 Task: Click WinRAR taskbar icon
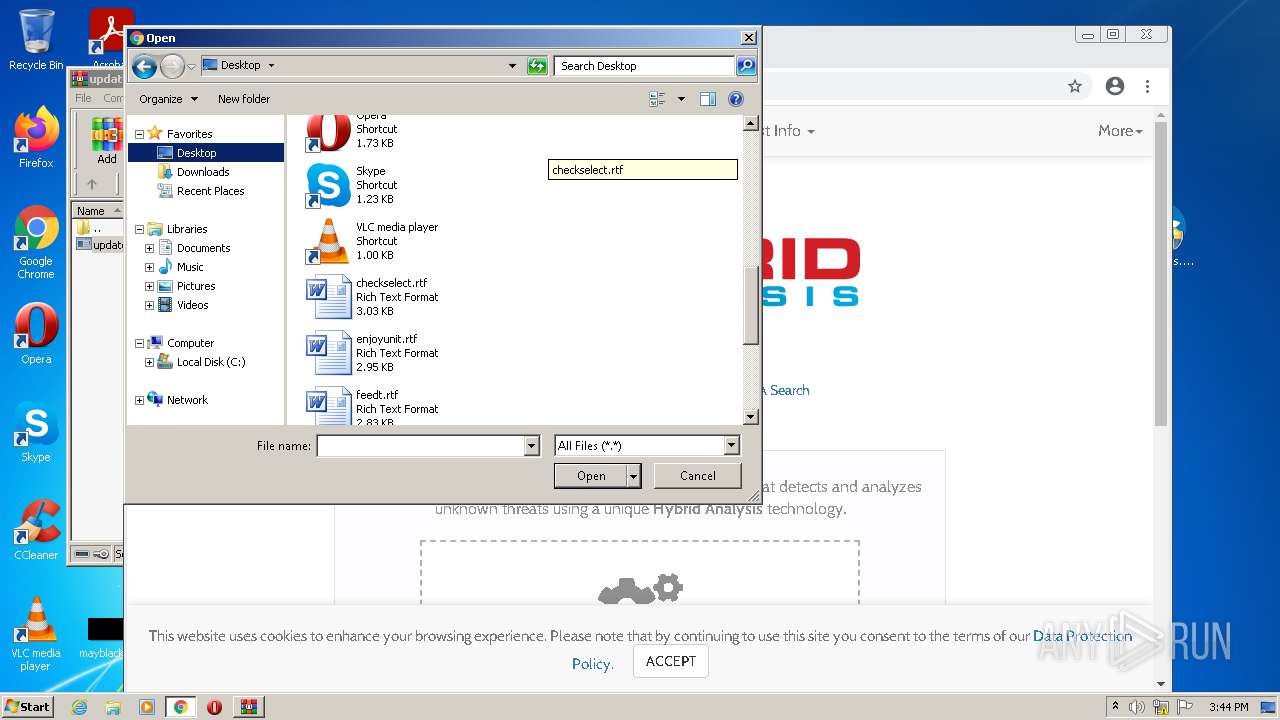(248, 707)
